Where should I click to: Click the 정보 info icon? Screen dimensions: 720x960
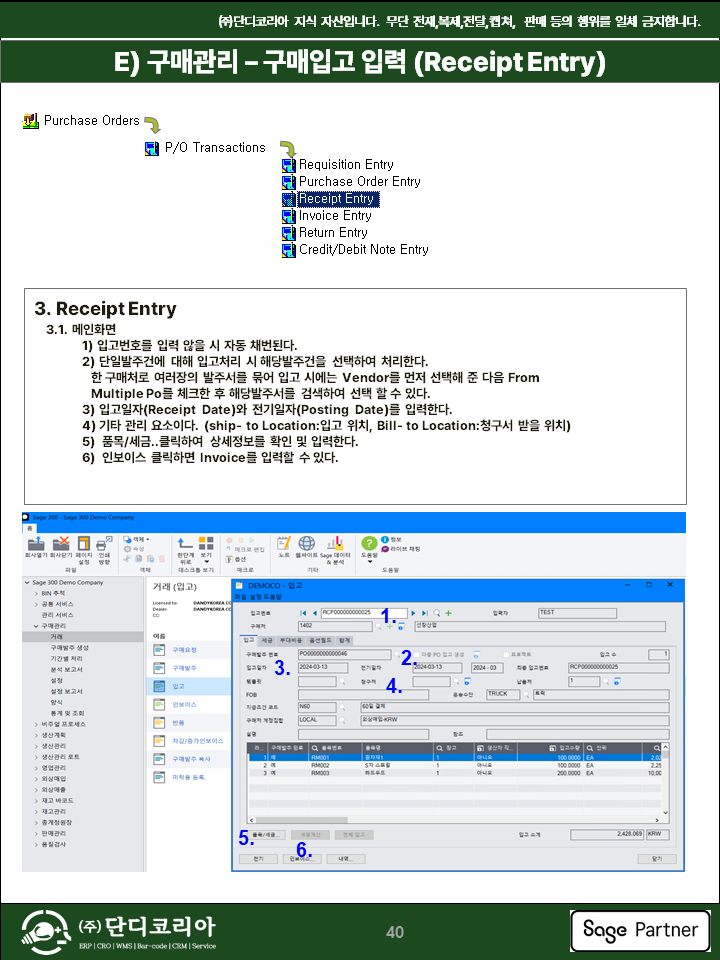[x=385, y=539]
